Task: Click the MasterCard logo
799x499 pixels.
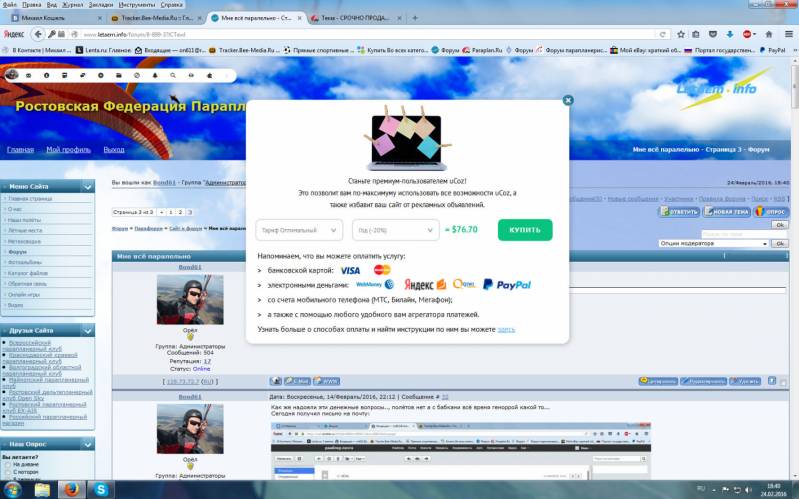Action: tap(381, 270)
